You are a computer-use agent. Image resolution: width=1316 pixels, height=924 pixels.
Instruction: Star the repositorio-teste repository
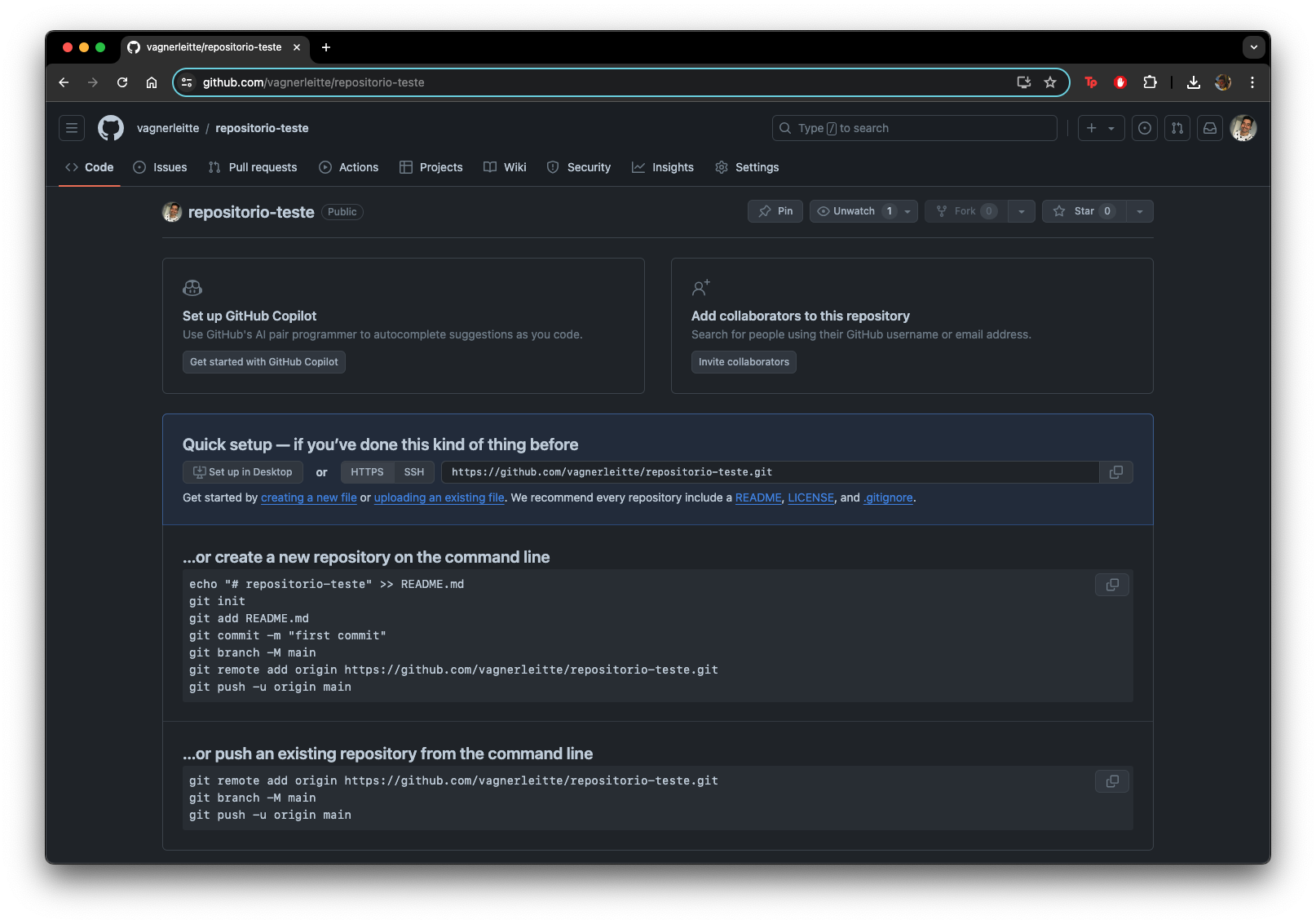click(x=1084, y=211)
